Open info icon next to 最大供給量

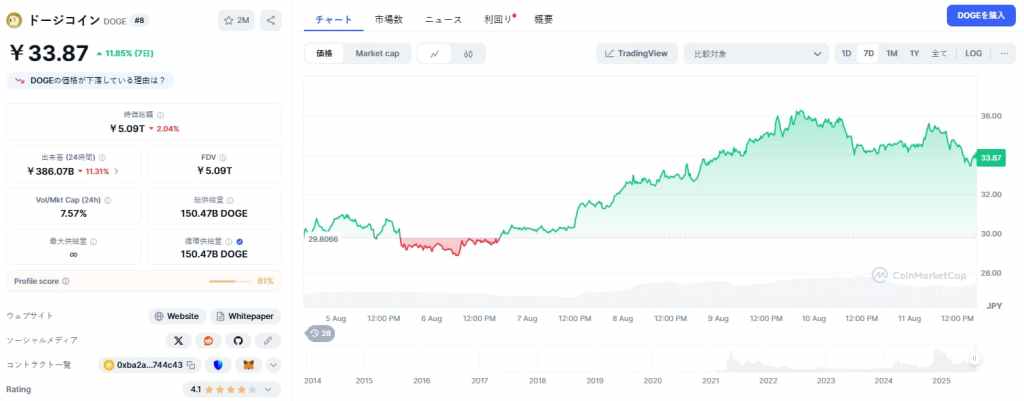(93, 242)
